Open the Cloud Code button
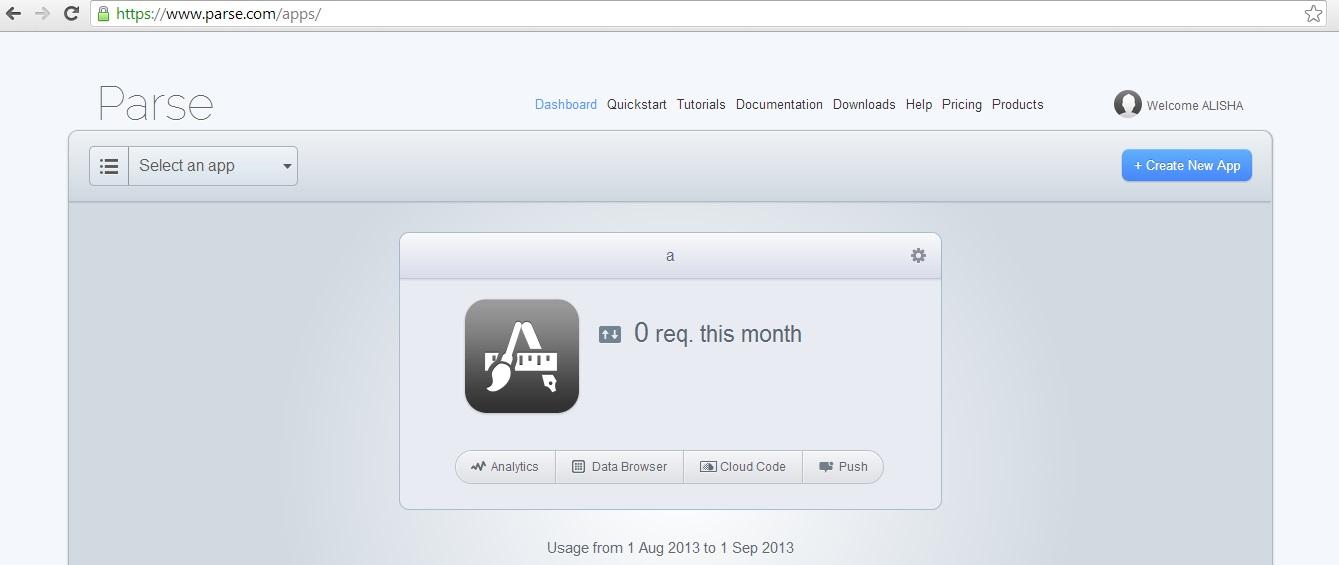This screenshot has width=1339, height=565. tap(743, 467)
